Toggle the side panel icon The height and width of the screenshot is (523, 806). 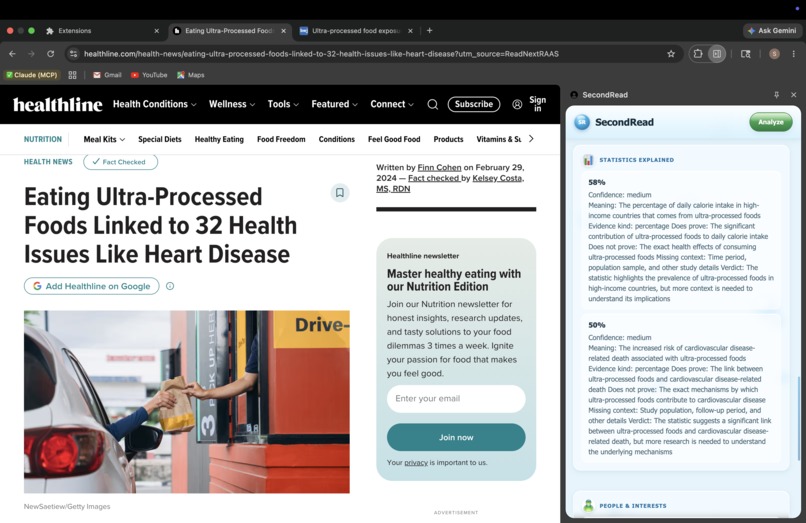(x=717, y=53)
